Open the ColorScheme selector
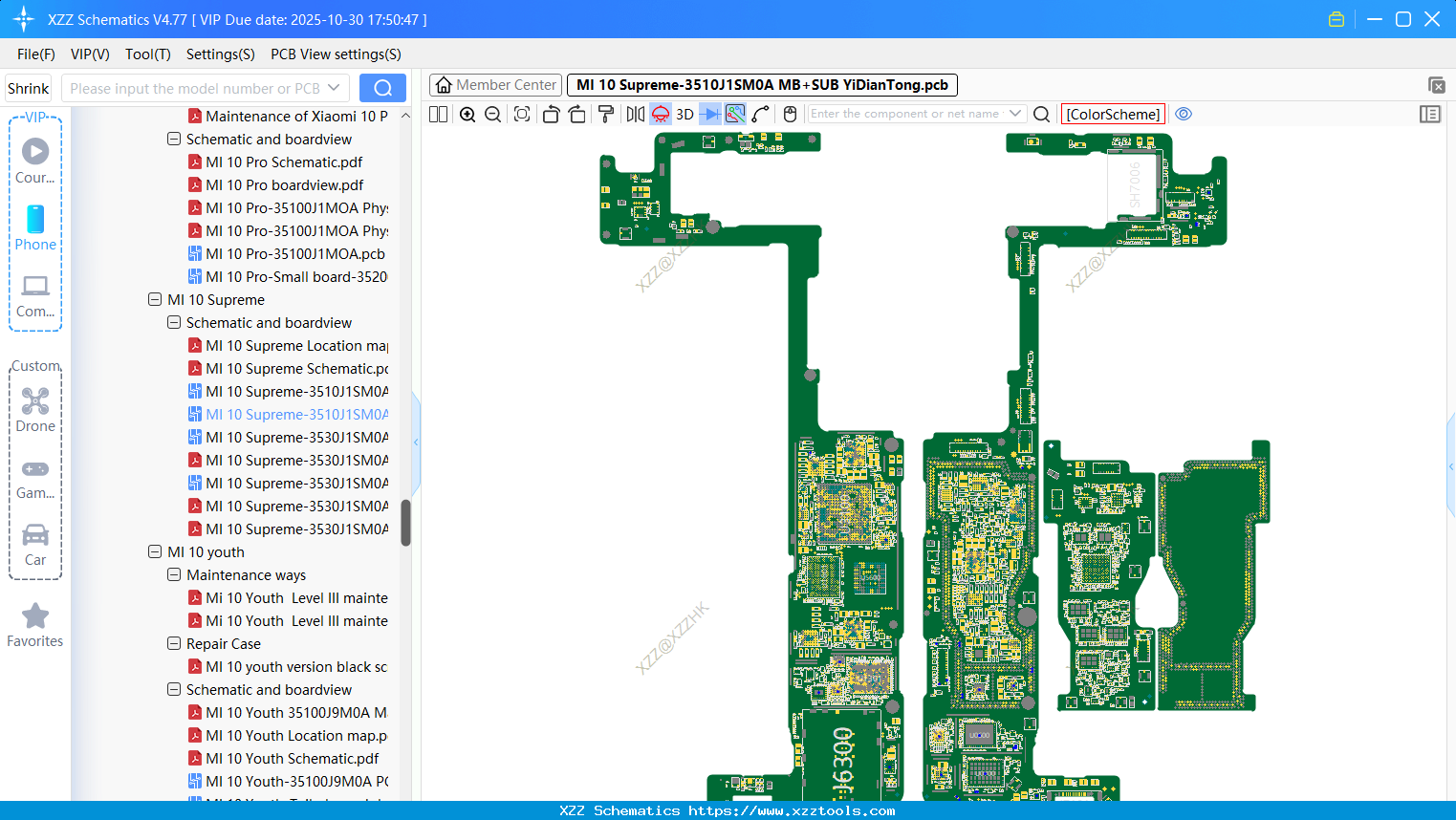The width and height of the screenshot is (1456, 820). [x=1112, y=114]
